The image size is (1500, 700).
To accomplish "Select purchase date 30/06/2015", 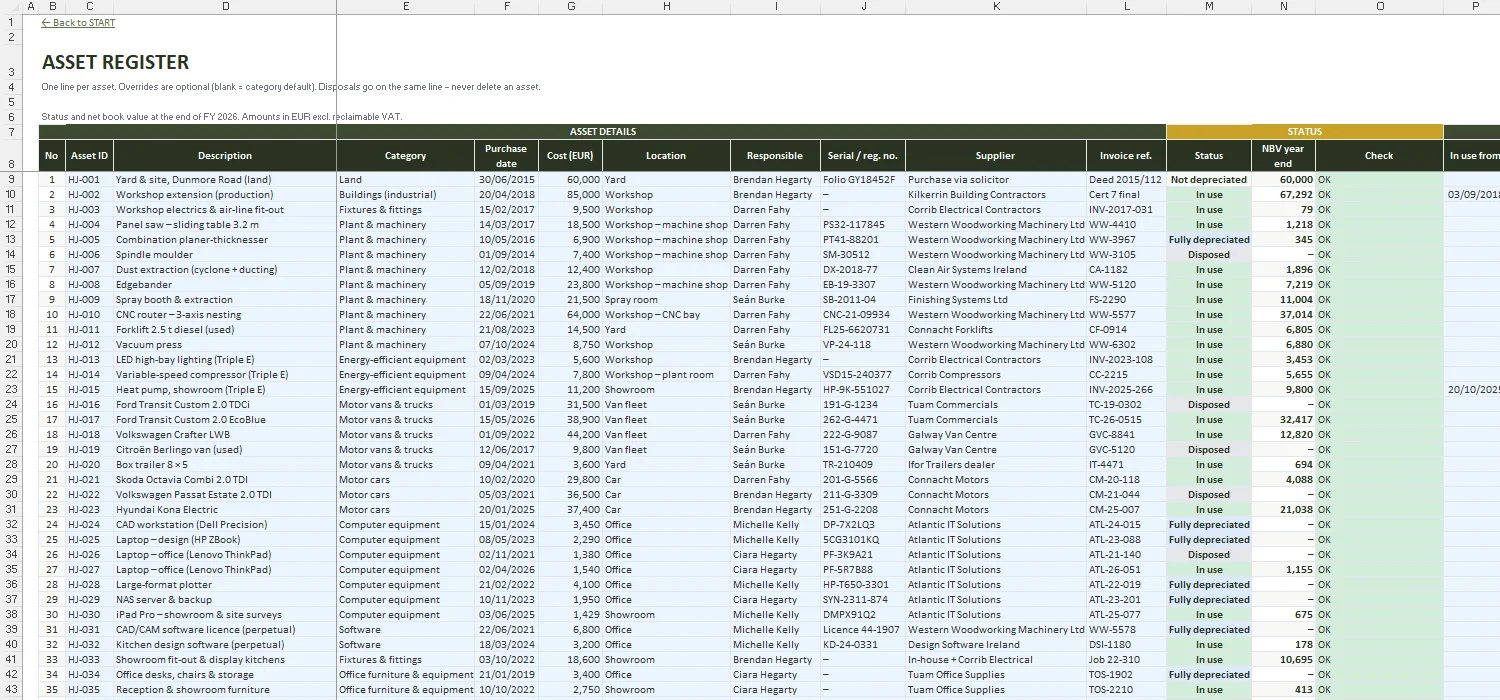I will pos(506,180).
